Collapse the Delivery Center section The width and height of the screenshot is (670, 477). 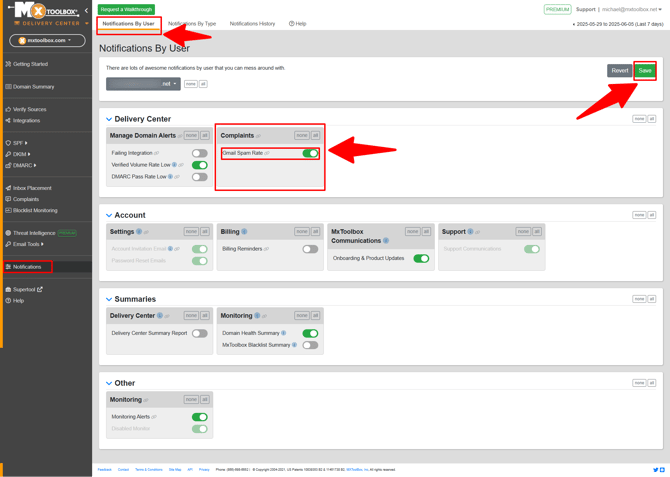tap(109, 119)
